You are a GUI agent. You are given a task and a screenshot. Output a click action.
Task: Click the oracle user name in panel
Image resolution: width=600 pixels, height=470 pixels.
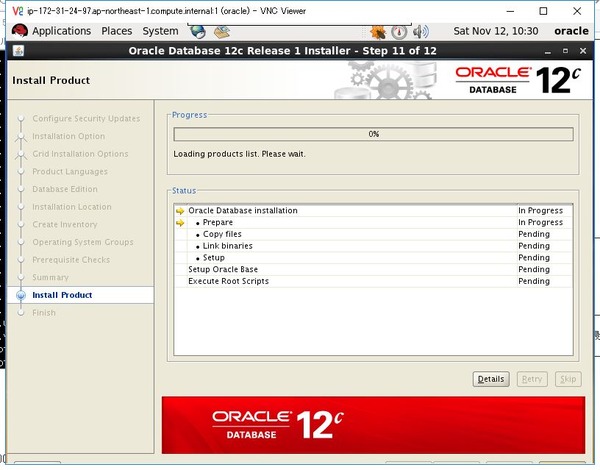(x=571, y=31)
